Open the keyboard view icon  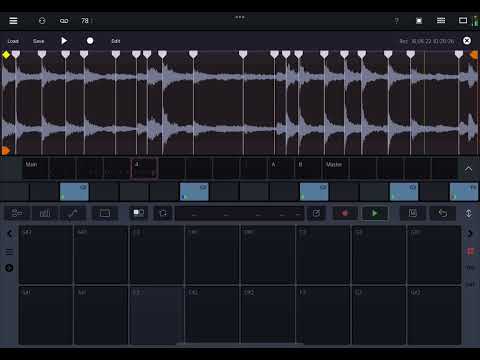pyautogui.click(x=105, y=213)
